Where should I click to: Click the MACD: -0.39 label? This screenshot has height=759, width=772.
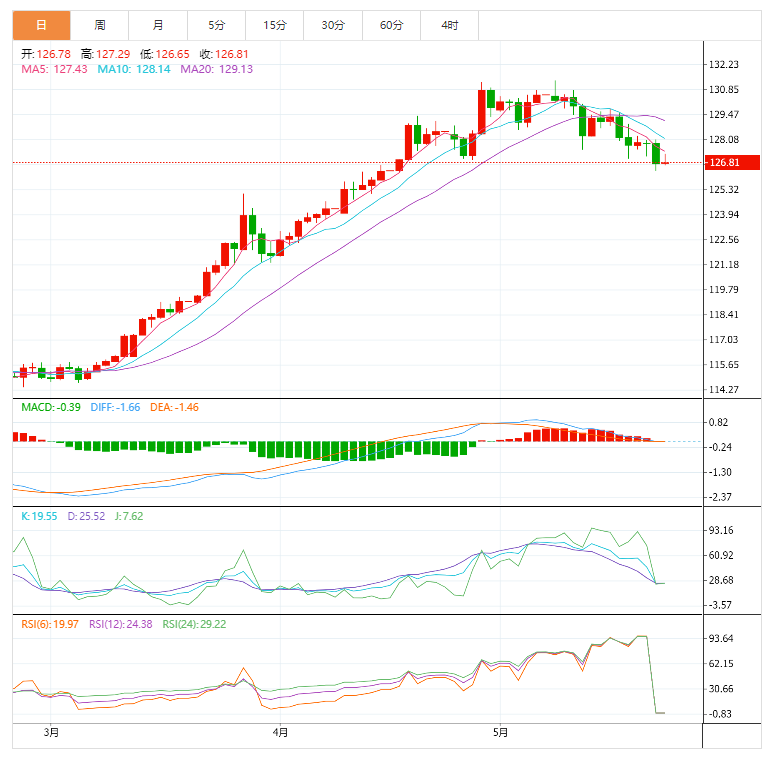click(51, 408)
